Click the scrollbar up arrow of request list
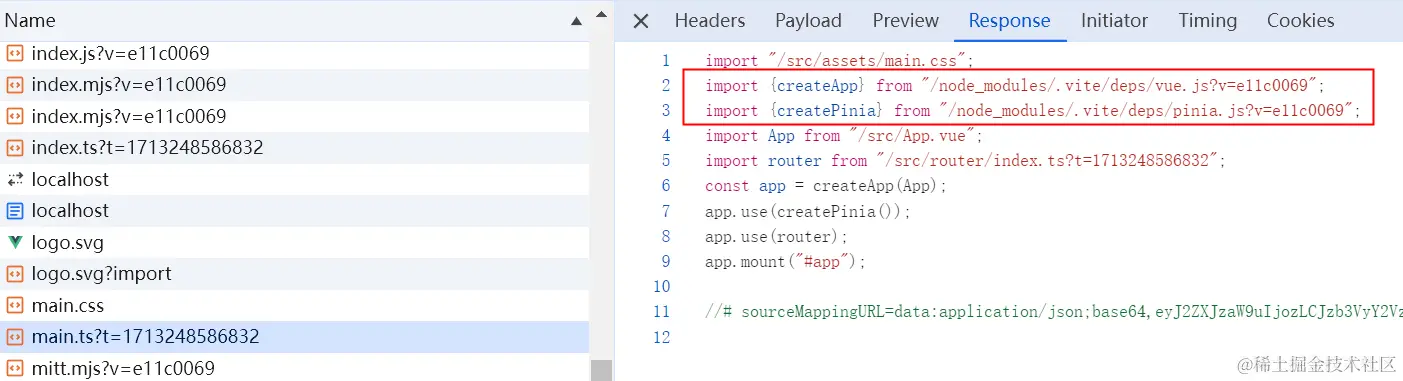1403x381 pixels. tap(601, 14)
